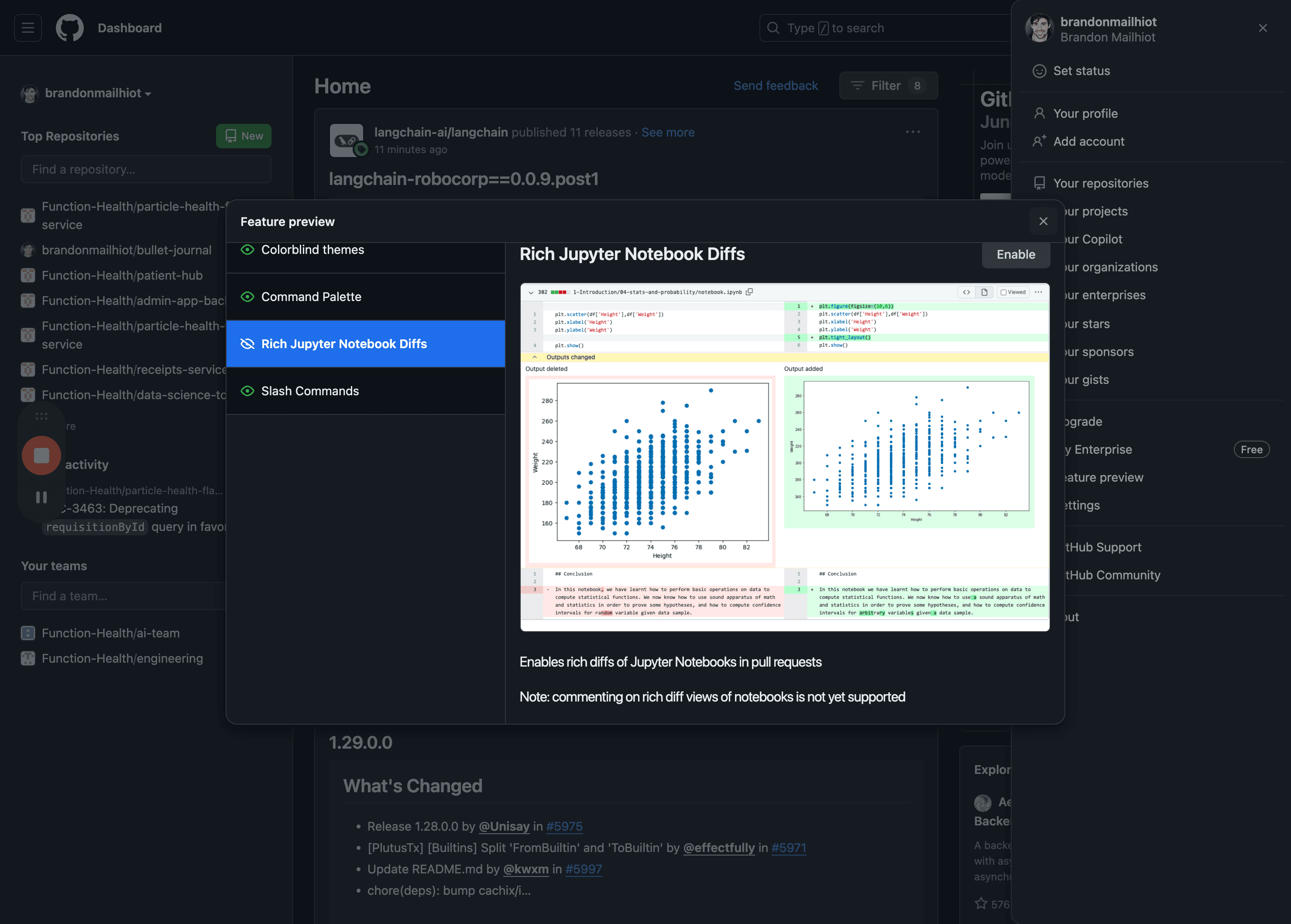Click See more link for langchain releases

pos(668,133)
